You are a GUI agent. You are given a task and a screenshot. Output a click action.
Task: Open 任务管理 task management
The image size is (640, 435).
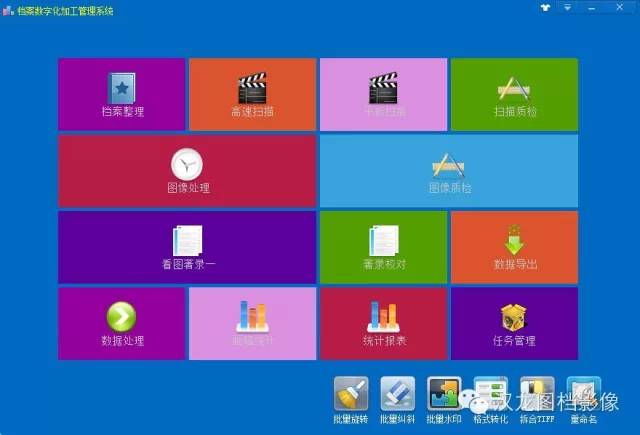tap(514, 323)
